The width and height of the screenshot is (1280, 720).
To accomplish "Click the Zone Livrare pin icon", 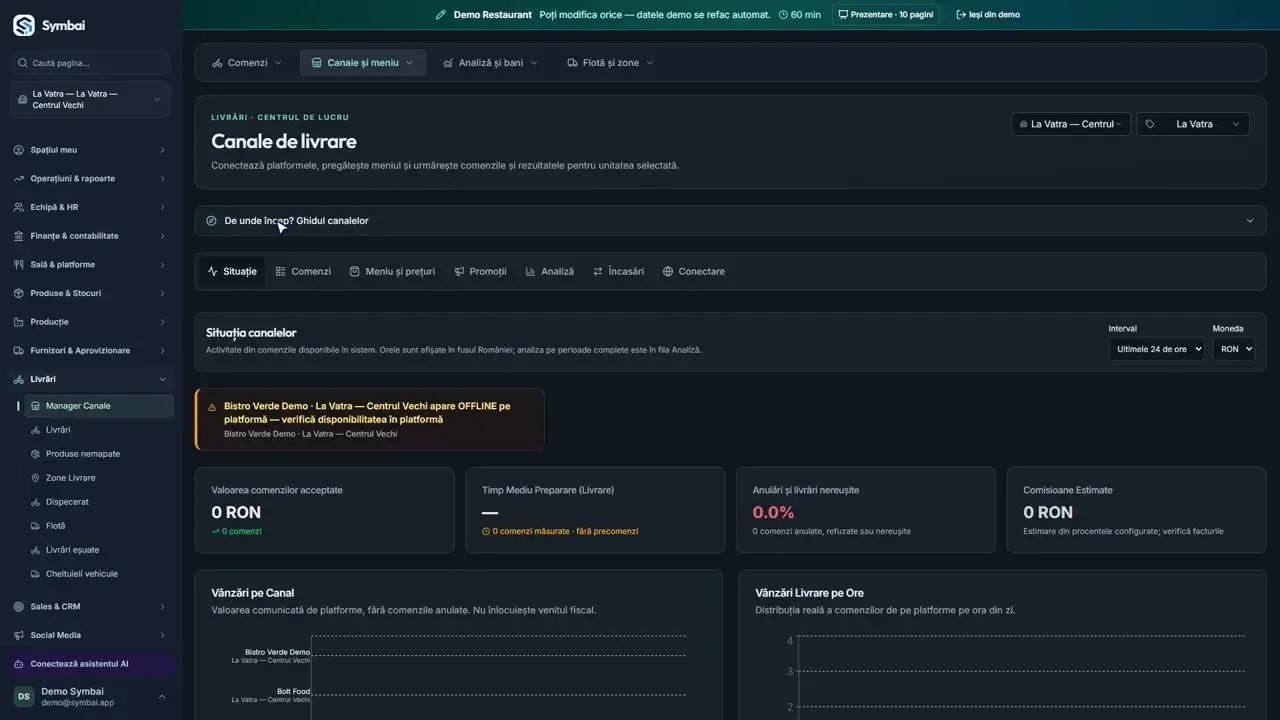I will pyautogui.click(x=36, y=478).
